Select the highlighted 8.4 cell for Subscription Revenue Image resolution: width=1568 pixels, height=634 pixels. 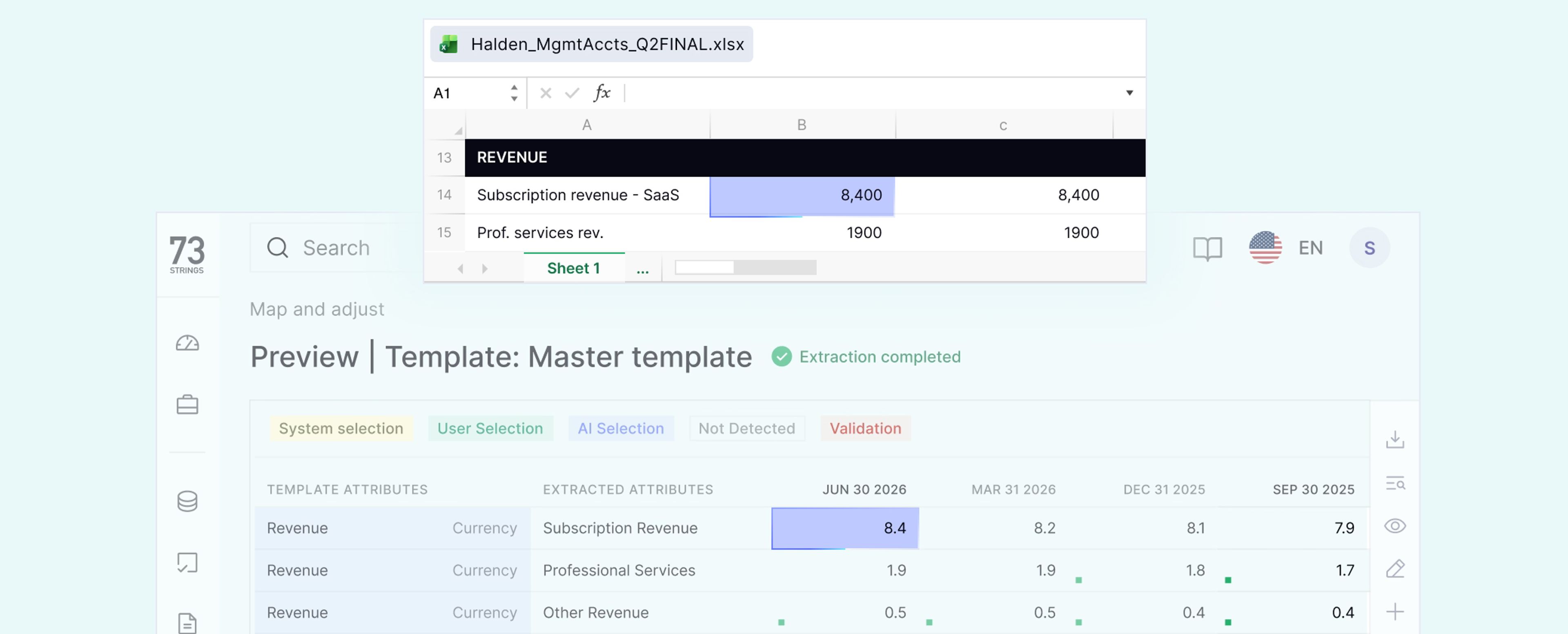pyautogui.click(x=845, y=528)
